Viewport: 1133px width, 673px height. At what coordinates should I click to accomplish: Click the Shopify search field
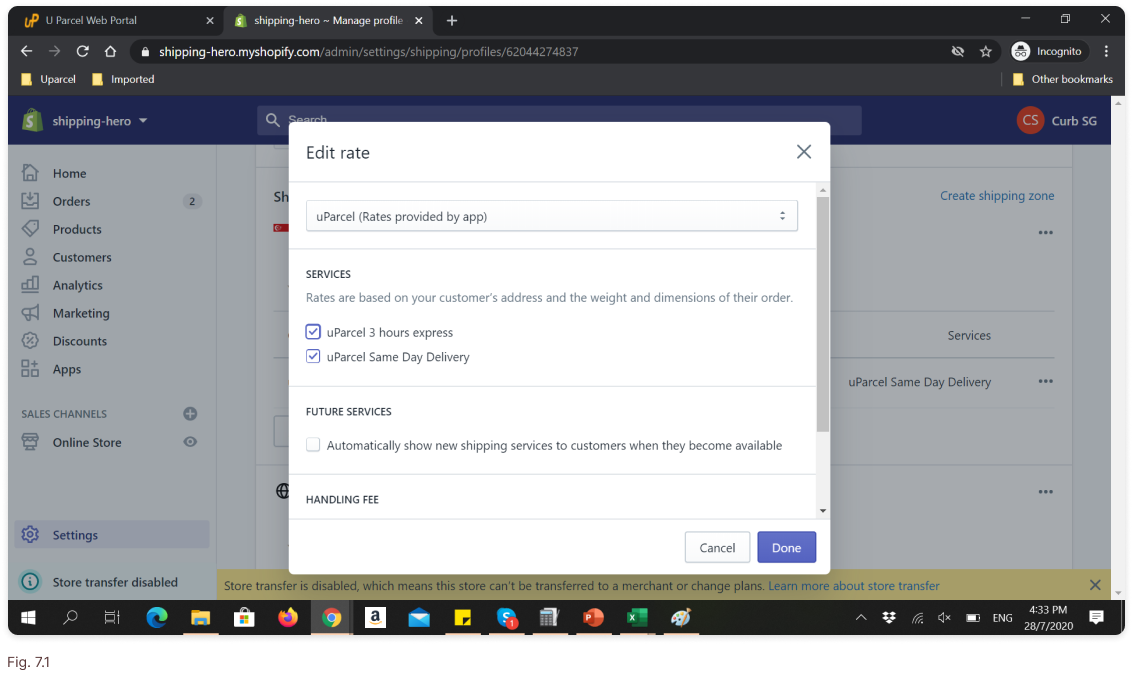click(559, 120)
